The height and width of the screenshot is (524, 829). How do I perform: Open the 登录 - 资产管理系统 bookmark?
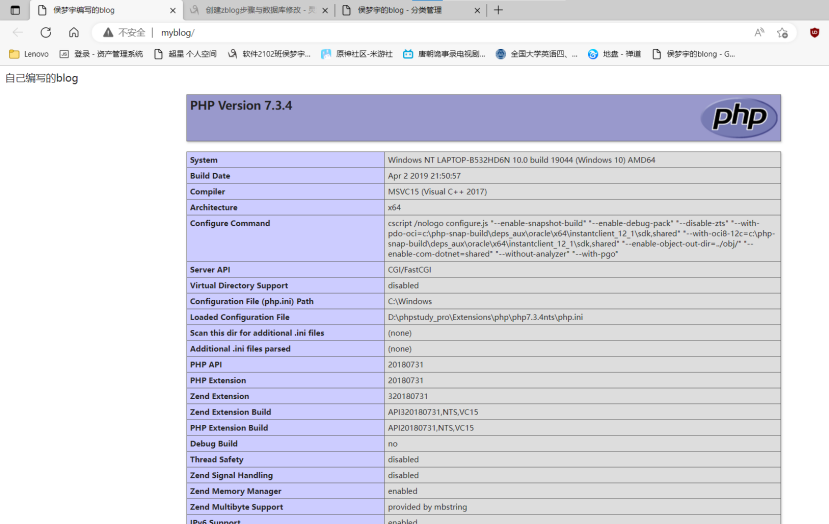coord(101,54)
